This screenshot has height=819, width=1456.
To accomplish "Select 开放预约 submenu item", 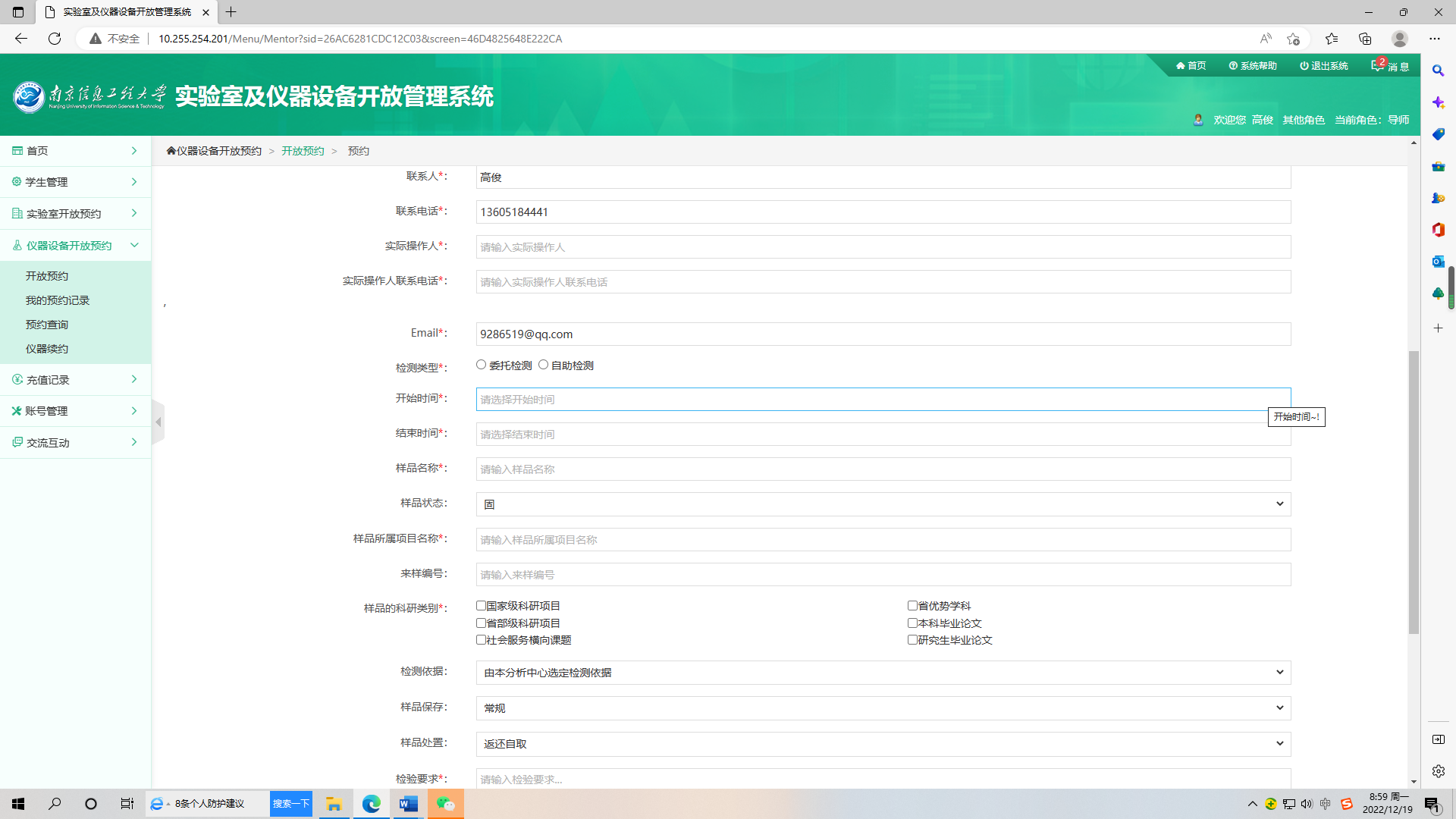I will pyautogui.click(x=47, y=276).
